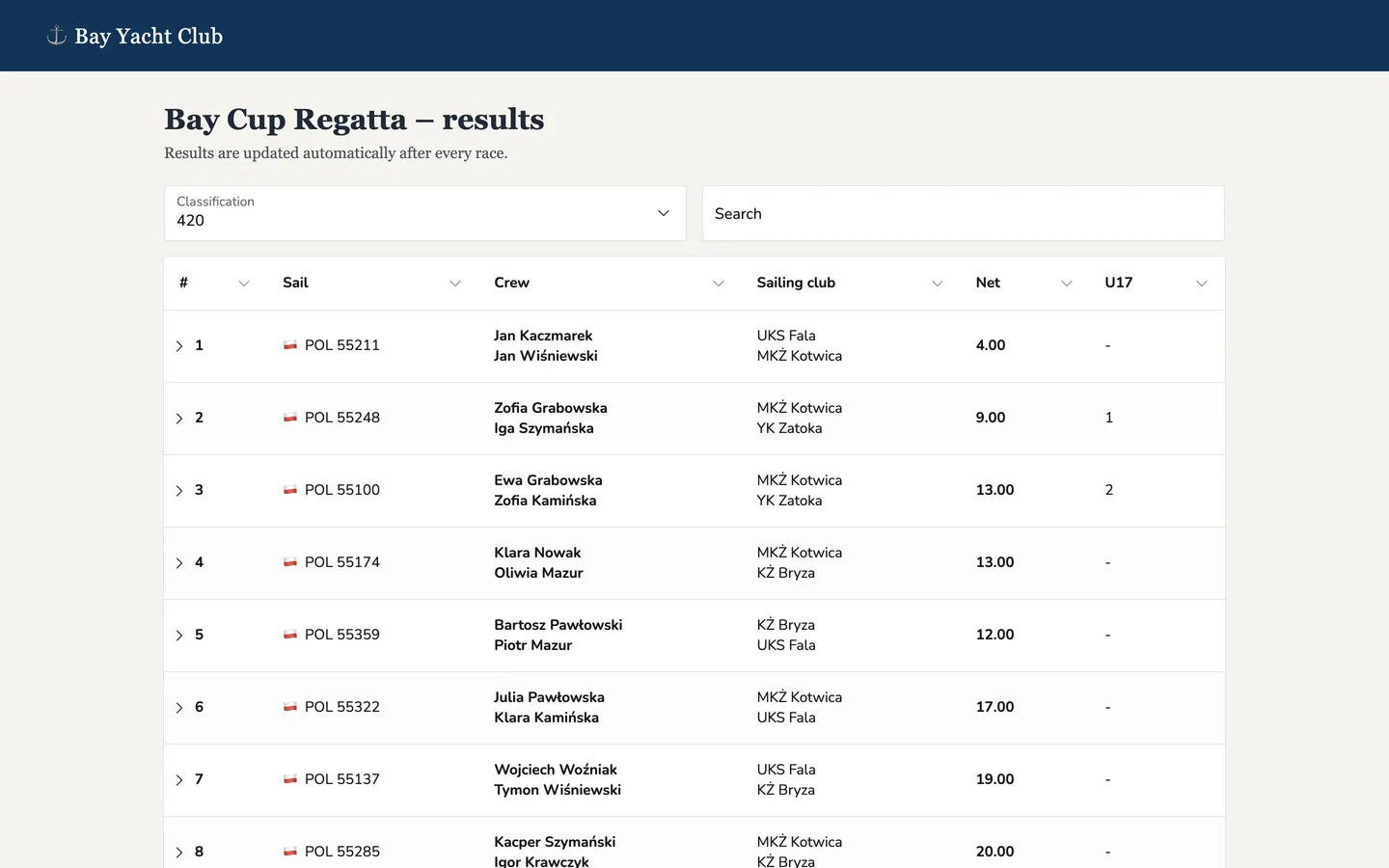Expand row 3 details for POL 55100
The height and width of the screenshot is (868, 1389).
(x=179, y=491)
